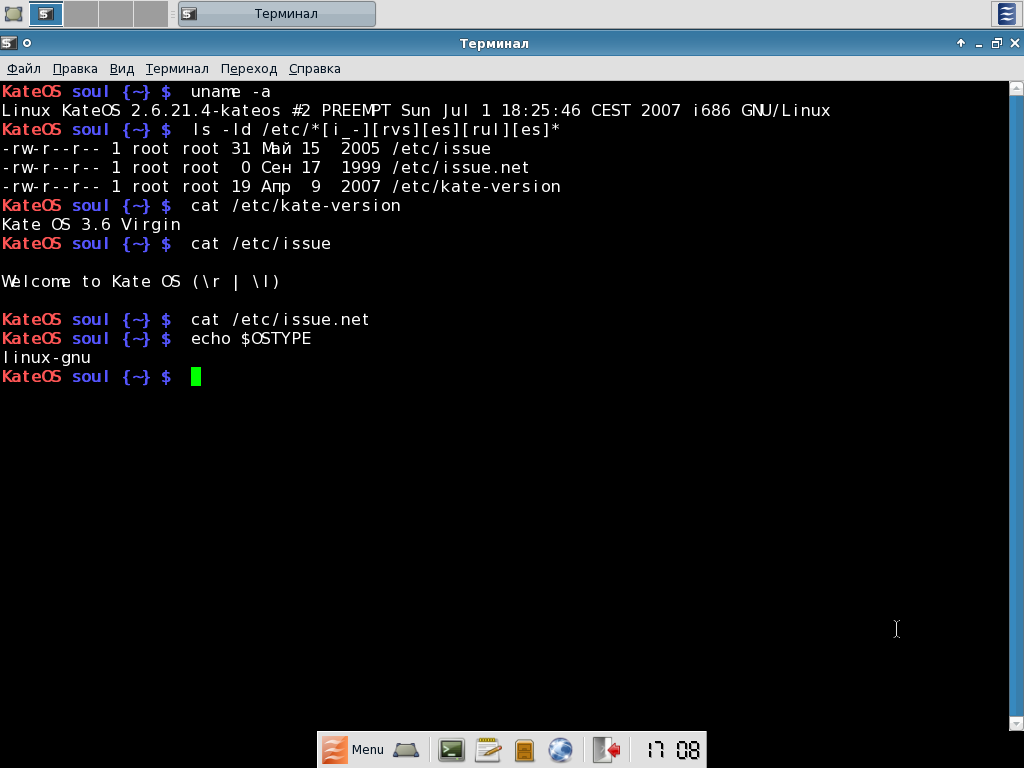Click the 'uname -a' command text
Screen dimensions: 1024x768
pyautogui.click(x=231, y=91)
